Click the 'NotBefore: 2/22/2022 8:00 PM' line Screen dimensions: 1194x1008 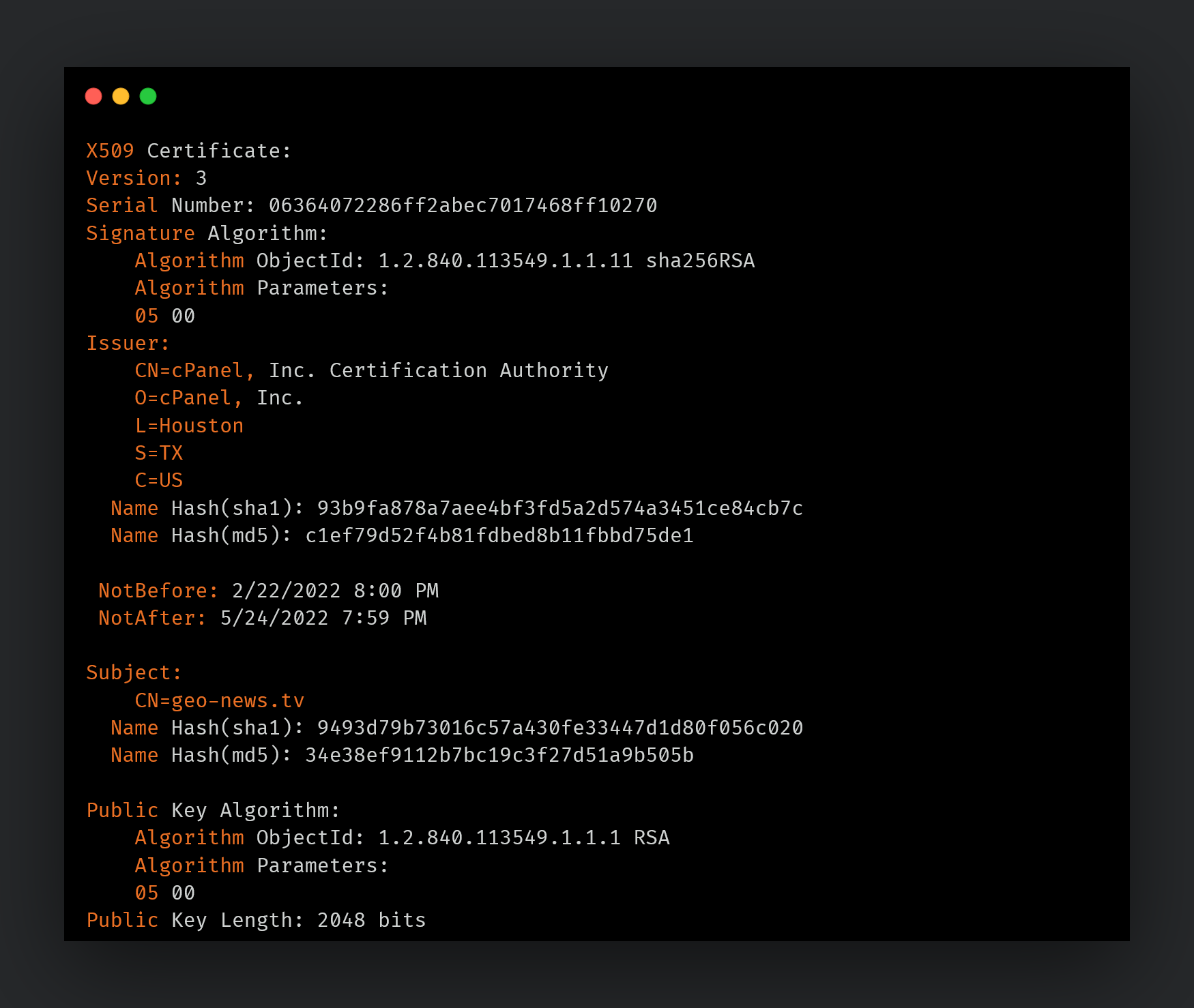(x=268, y=591)
